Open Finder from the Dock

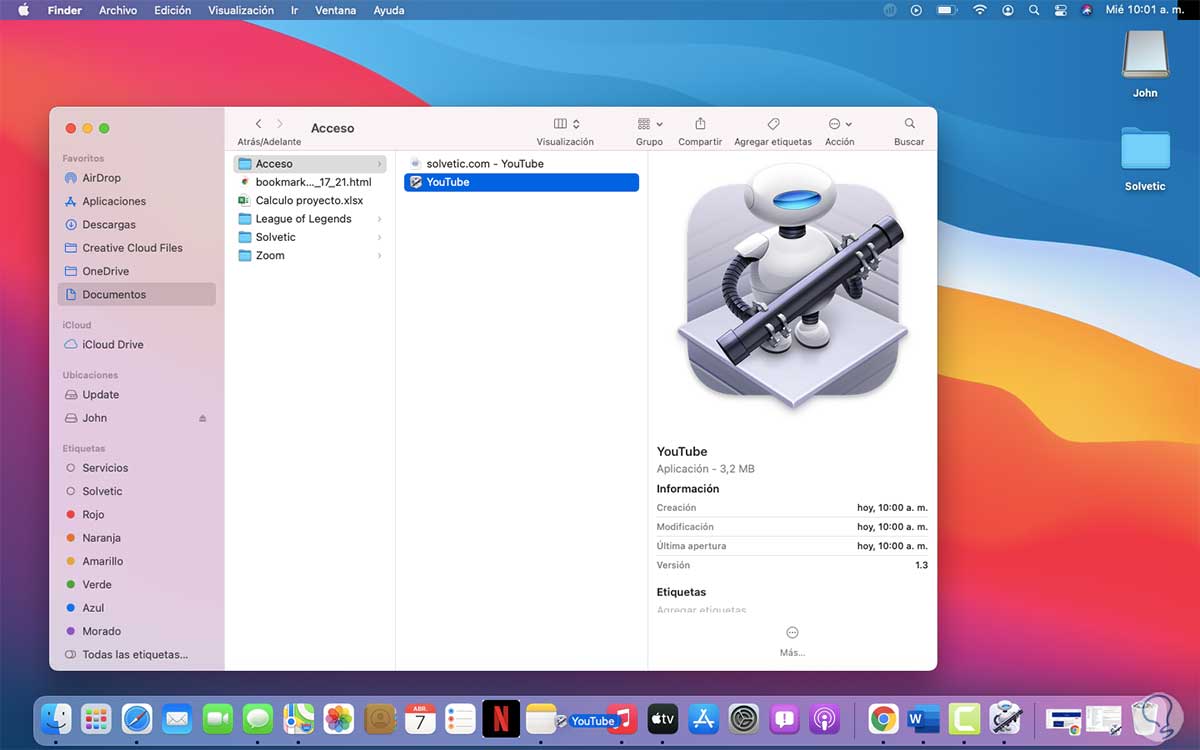tap(55, 718)
